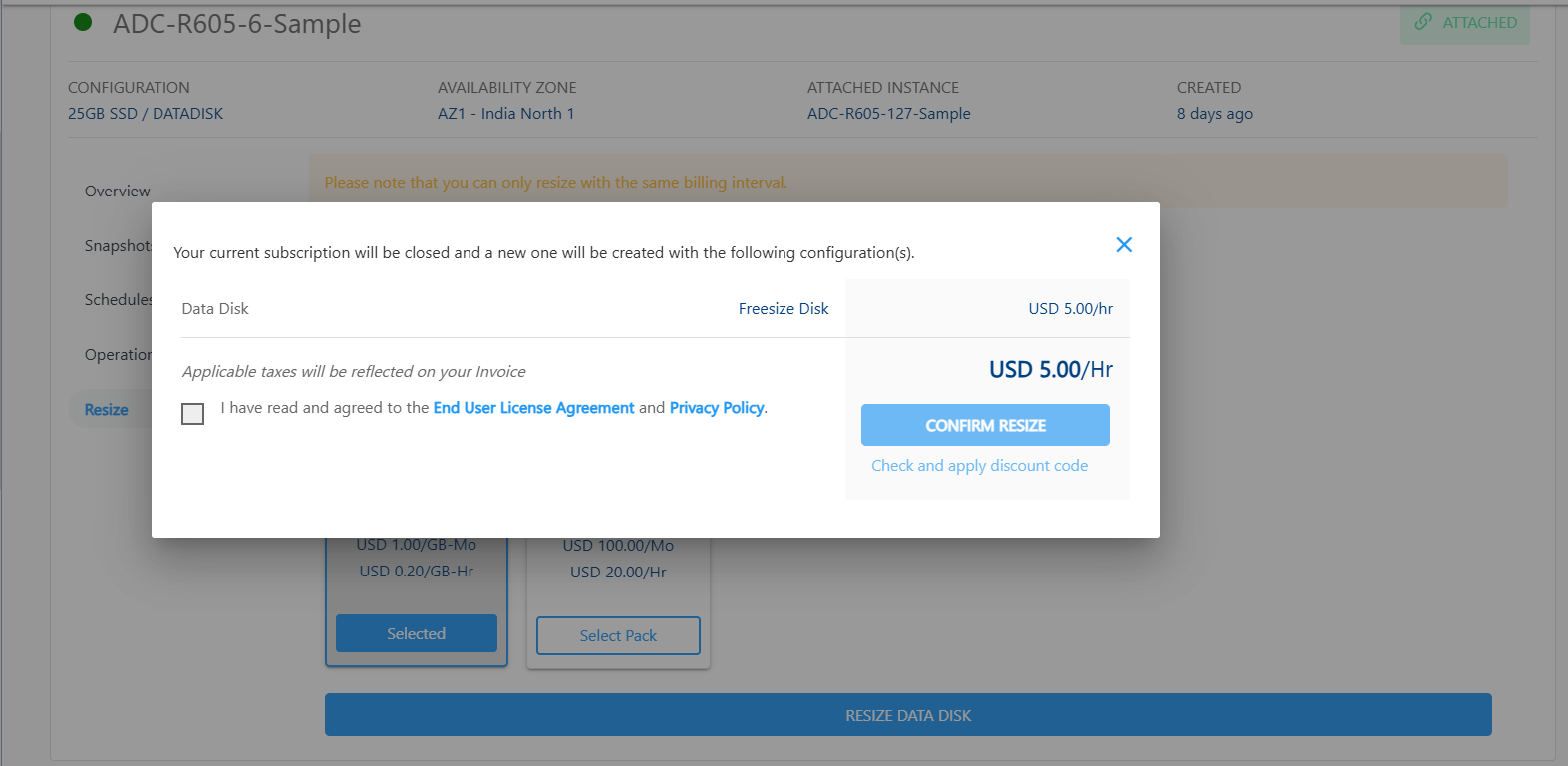The image size is (1568, 766).
Task: Click the Freesize Disk label
Action: point(784,309)
